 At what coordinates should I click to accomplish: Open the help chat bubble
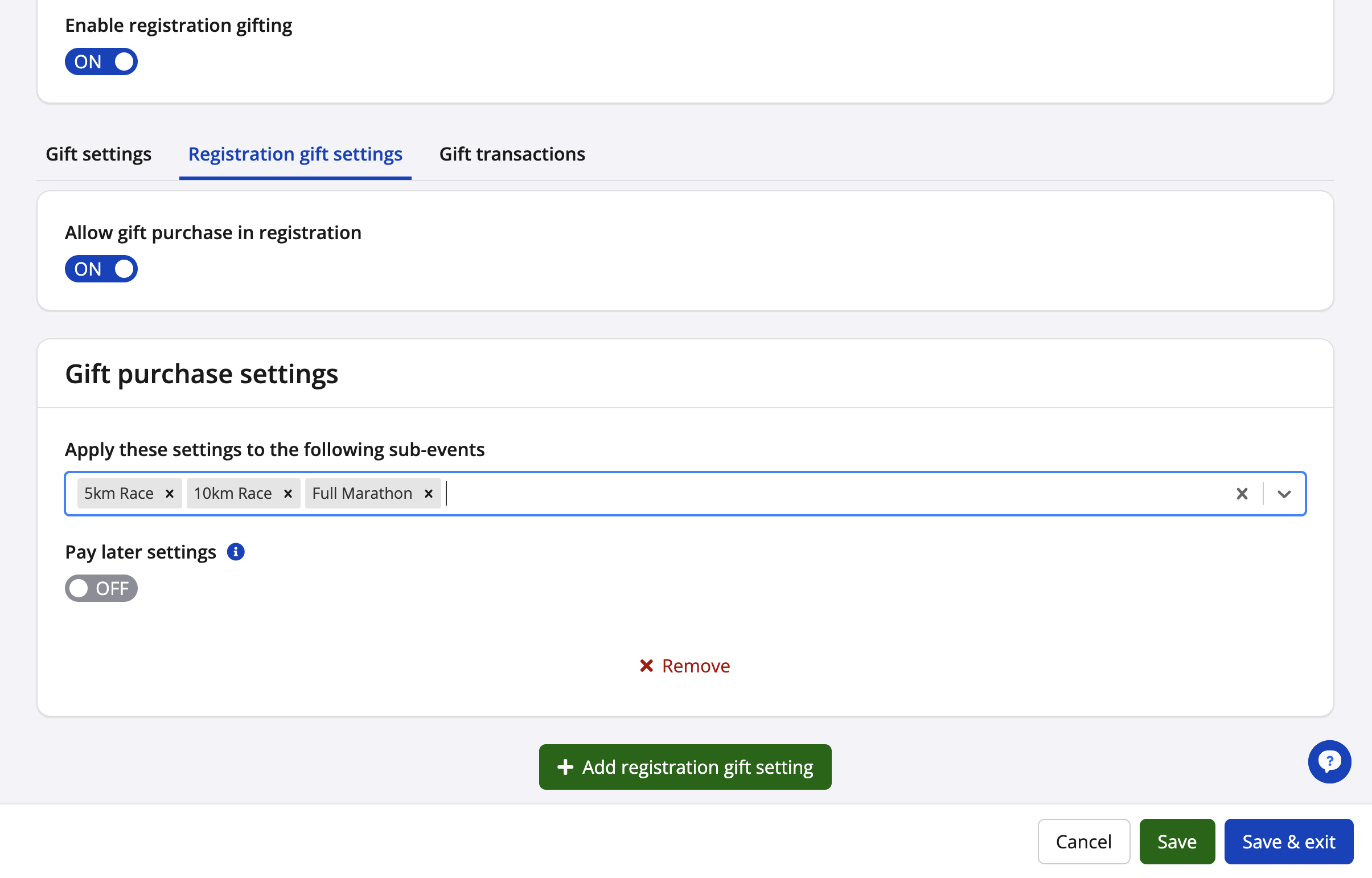click(1329, 762)
